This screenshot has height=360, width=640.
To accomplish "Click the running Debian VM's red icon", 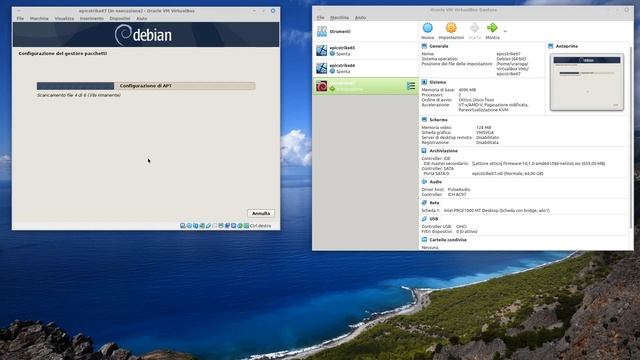I will (x=322, y=86).
